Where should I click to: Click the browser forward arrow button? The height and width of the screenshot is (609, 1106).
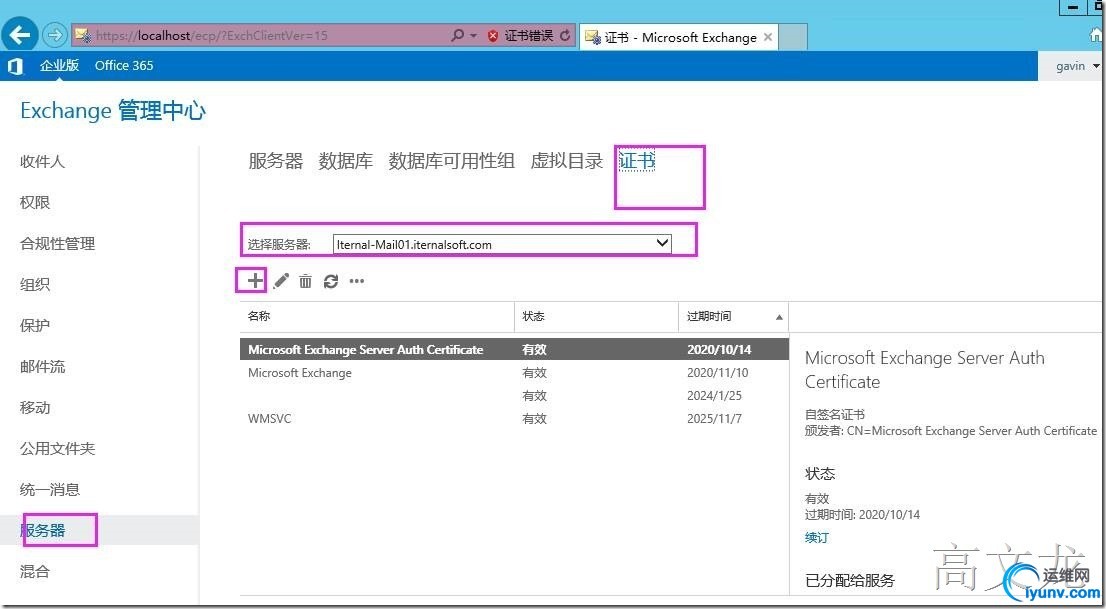(x=54, y=35)
